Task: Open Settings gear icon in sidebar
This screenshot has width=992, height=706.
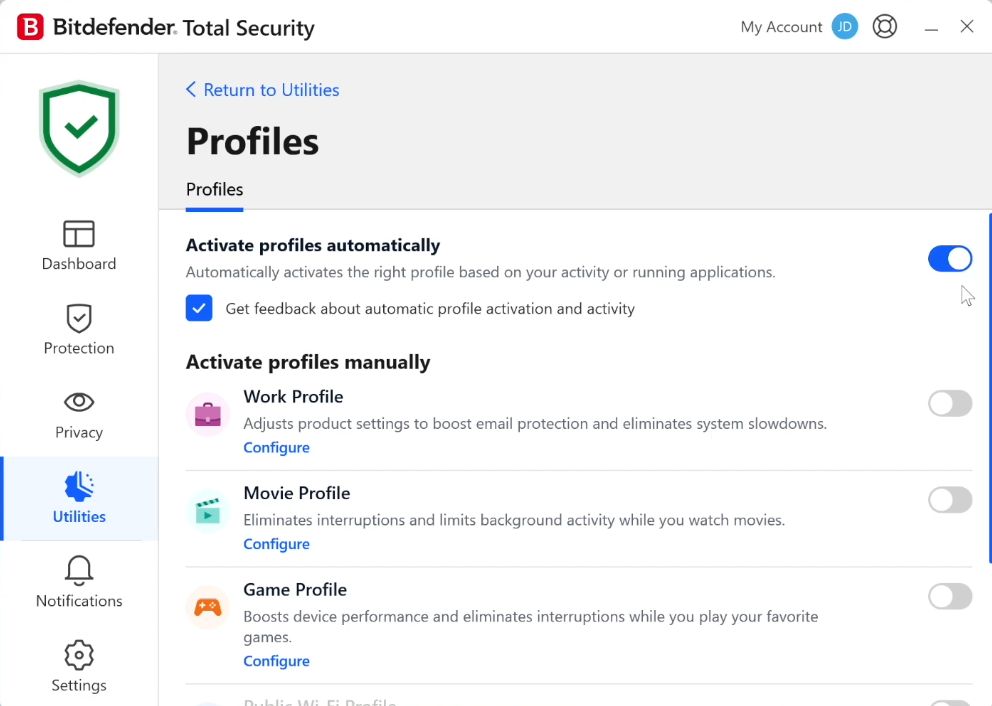Action: [79, 655]
